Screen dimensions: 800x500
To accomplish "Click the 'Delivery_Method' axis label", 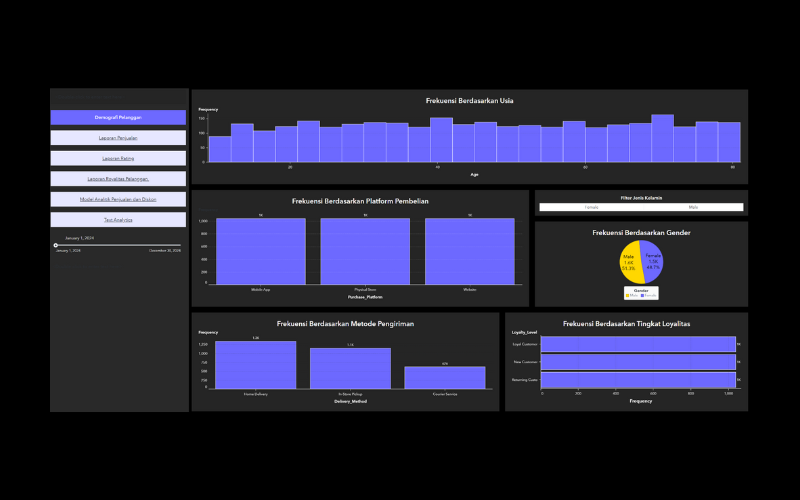I will point(350,402).
